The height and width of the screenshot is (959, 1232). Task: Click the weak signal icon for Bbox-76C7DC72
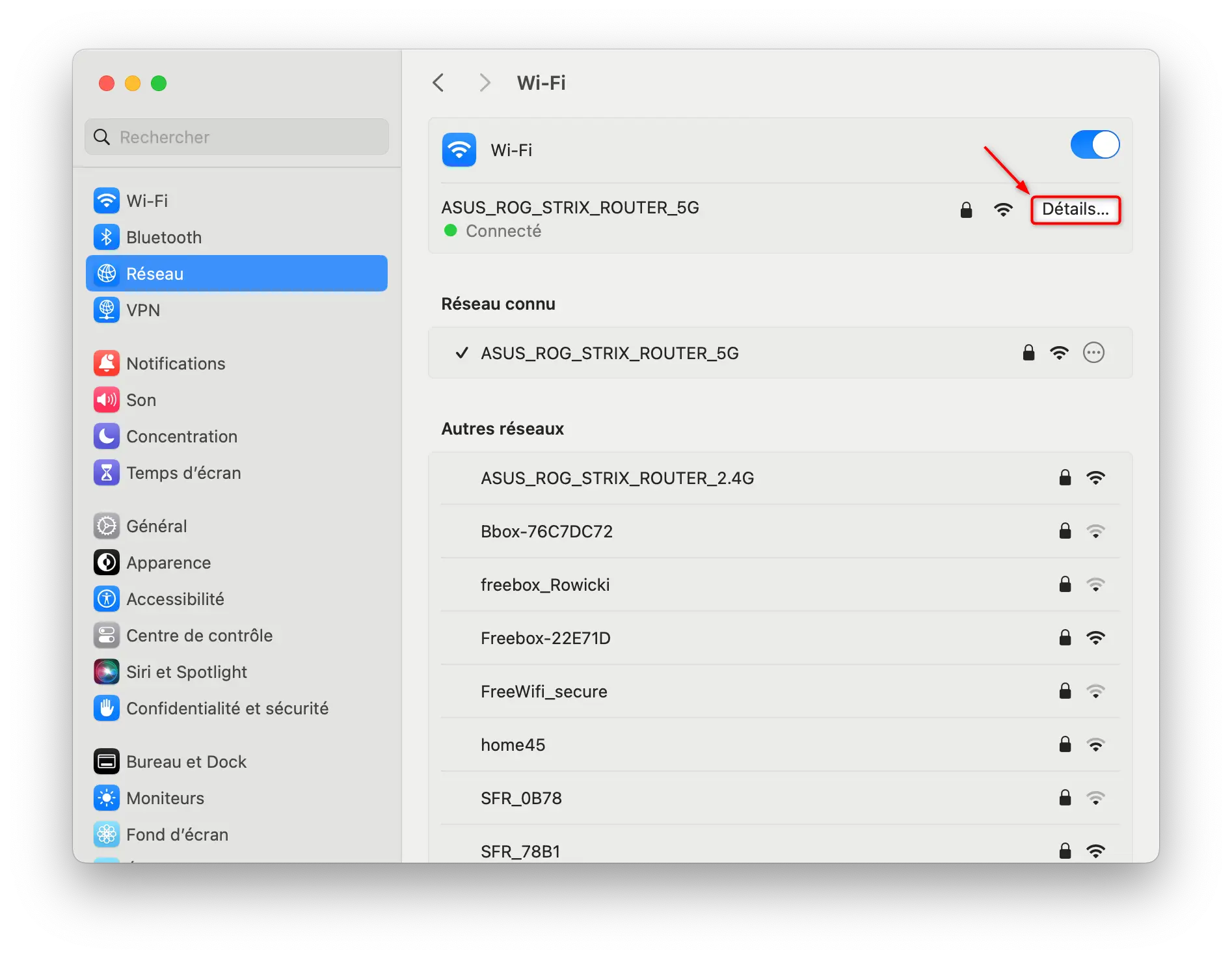point(1096,531)
